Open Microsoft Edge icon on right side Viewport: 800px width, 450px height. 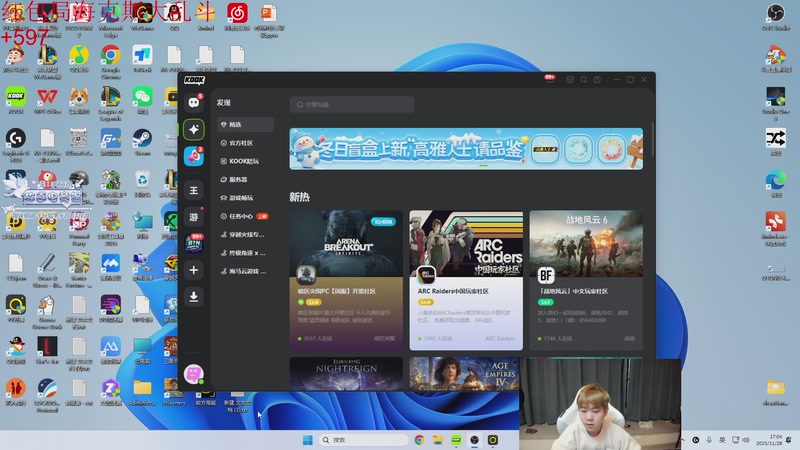[776, 185]
